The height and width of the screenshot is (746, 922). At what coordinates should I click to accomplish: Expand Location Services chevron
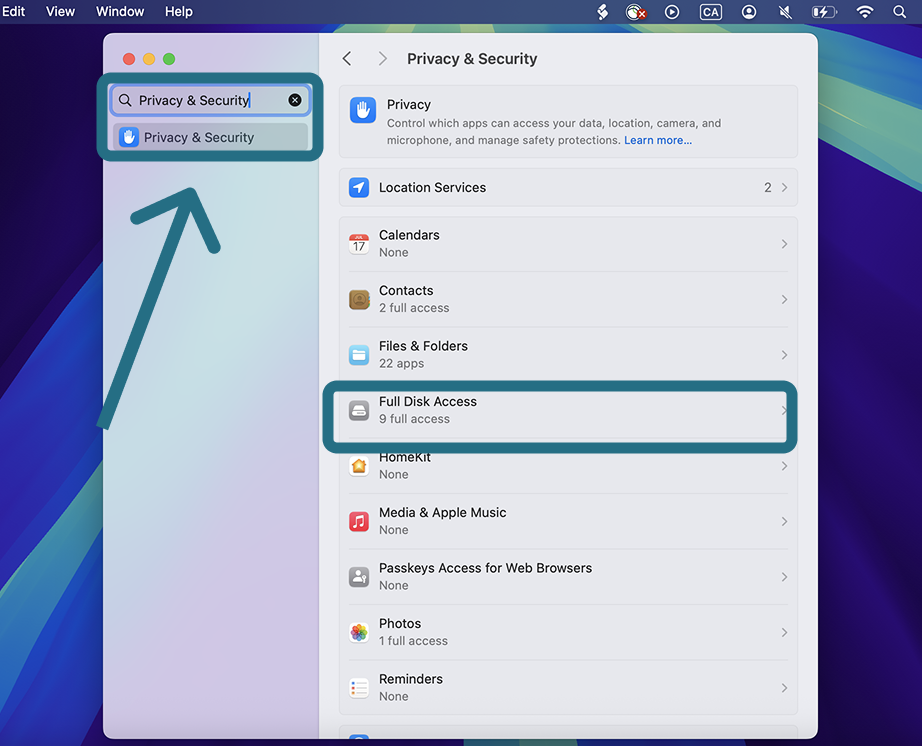tap(784, 188)
